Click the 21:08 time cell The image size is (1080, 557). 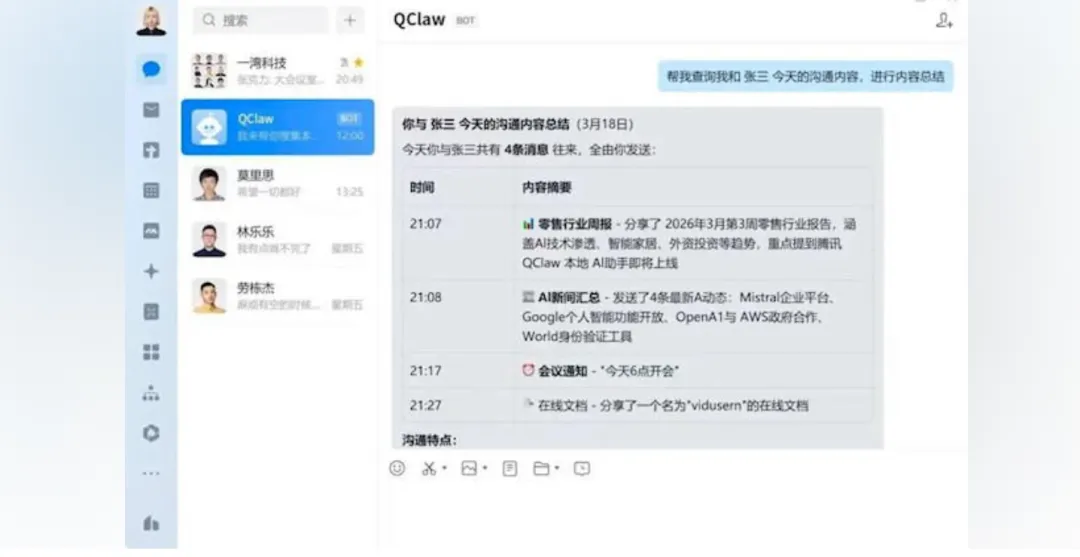click(426, 297)
